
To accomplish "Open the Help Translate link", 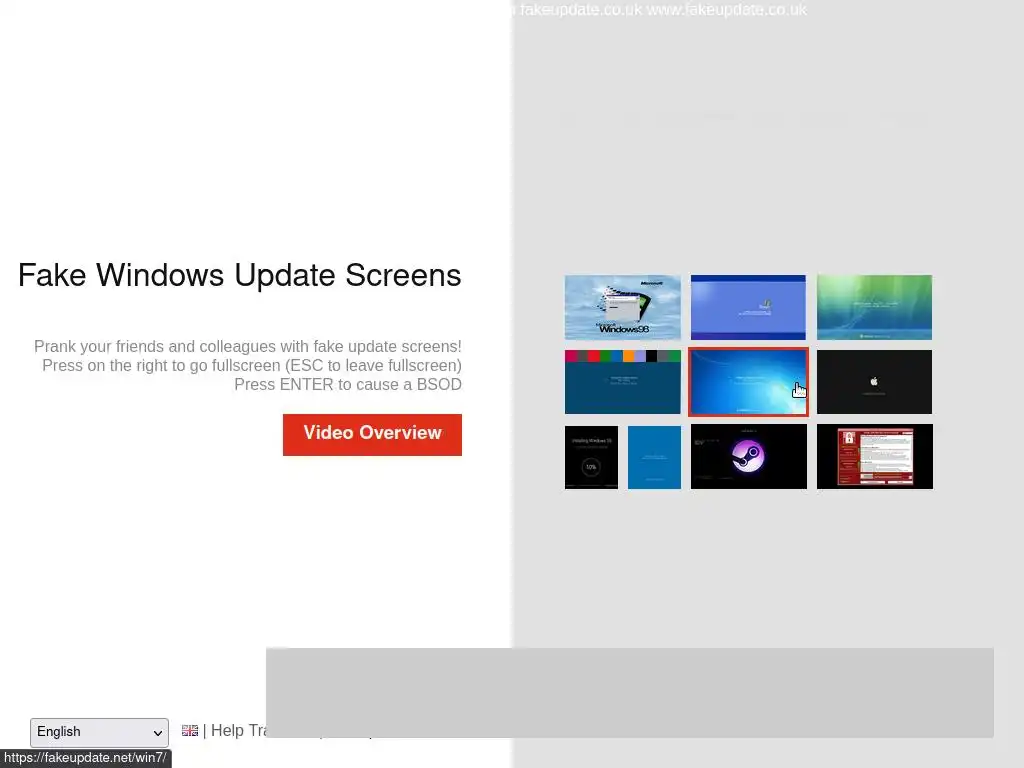I will pyautogui.click(x=238, y=730).
